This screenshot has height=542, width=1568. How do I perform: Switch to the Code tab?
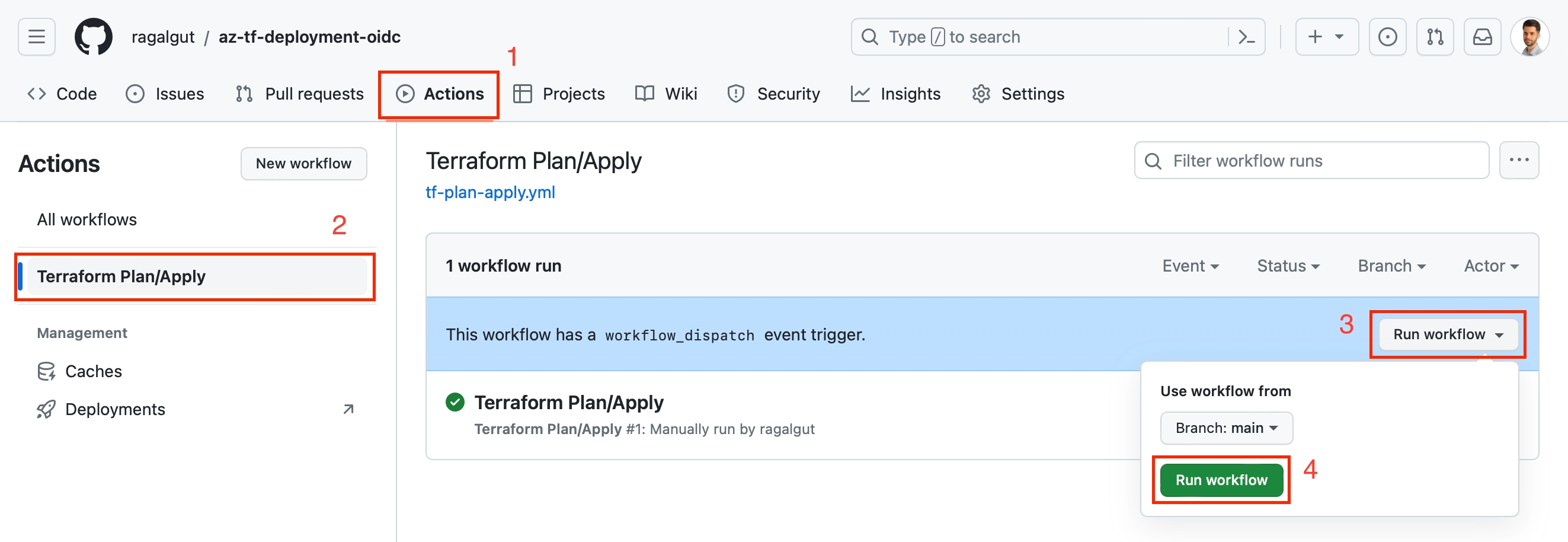(62, 94)
